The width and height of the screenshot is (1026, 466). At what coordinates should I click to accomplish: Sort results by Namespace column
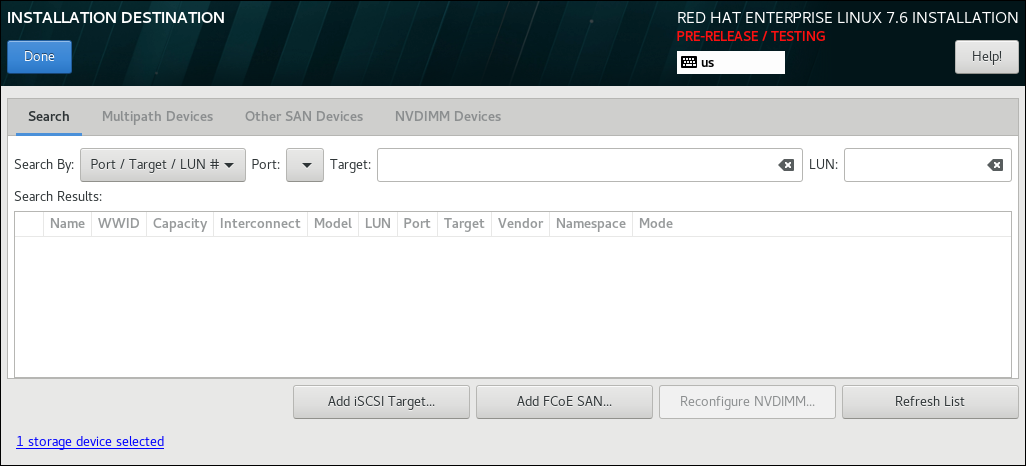click(x=591, y=224)
